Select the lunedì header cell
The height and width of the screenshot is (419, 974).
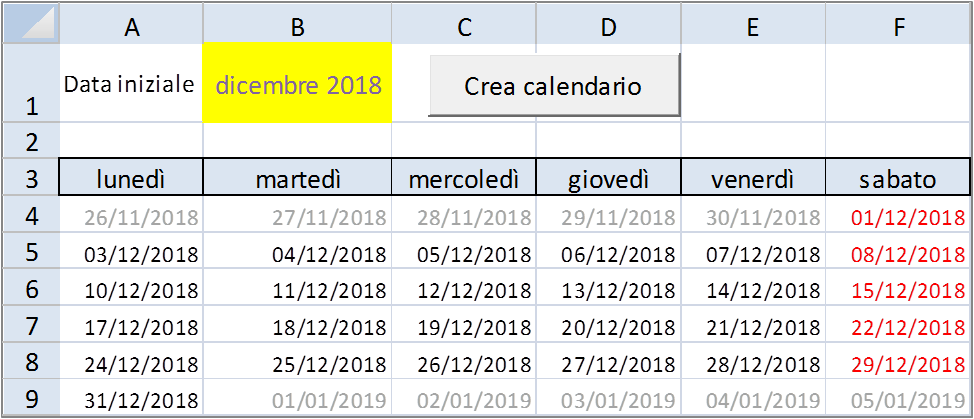coord(131,179)
